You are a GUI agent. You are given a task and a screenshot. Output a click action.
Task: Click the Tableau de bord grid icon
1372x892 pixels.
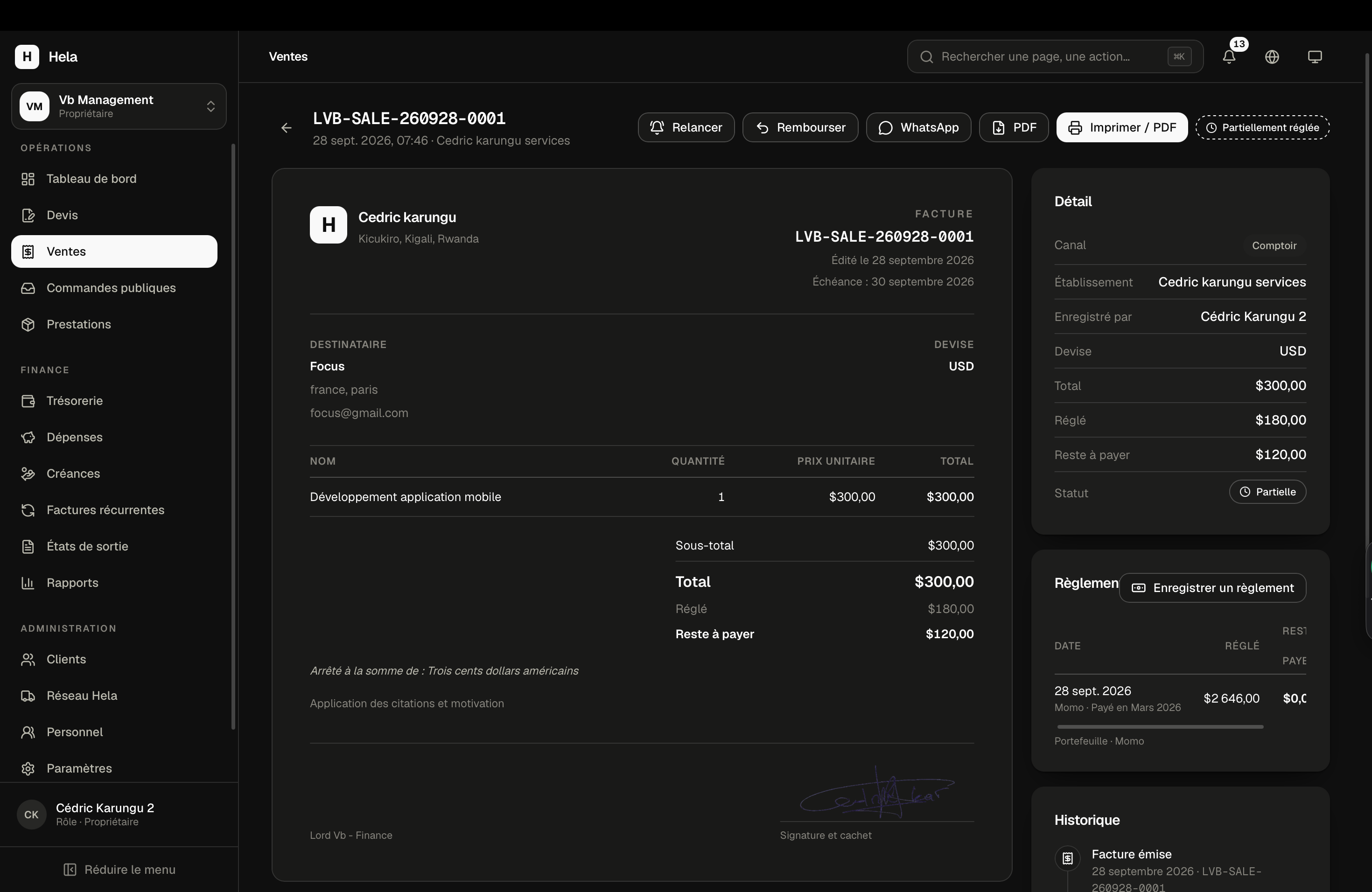(x=28, y=179)
